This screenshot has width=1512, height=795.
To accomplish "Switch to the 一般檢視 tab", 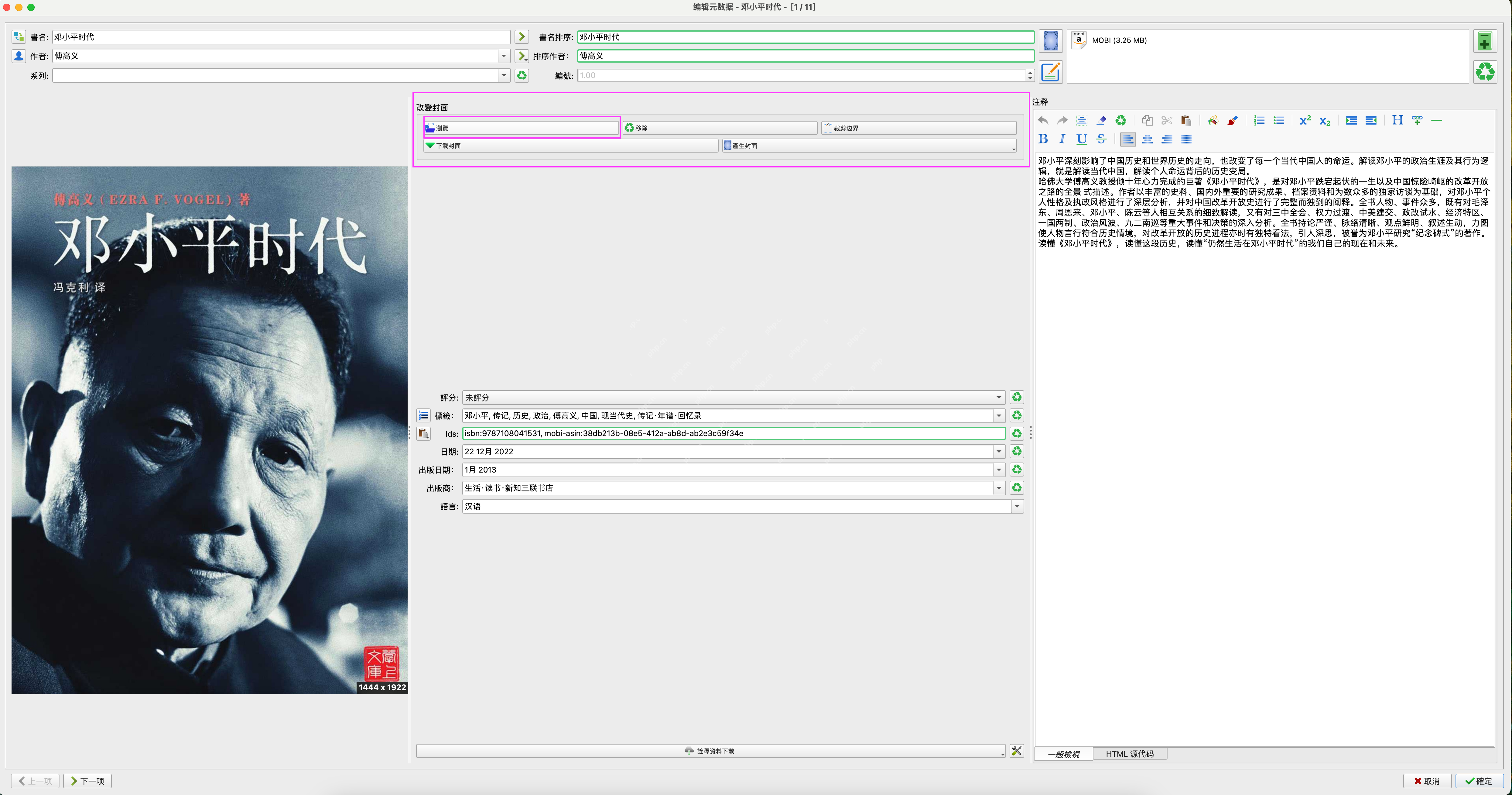I will [1063, 754].
